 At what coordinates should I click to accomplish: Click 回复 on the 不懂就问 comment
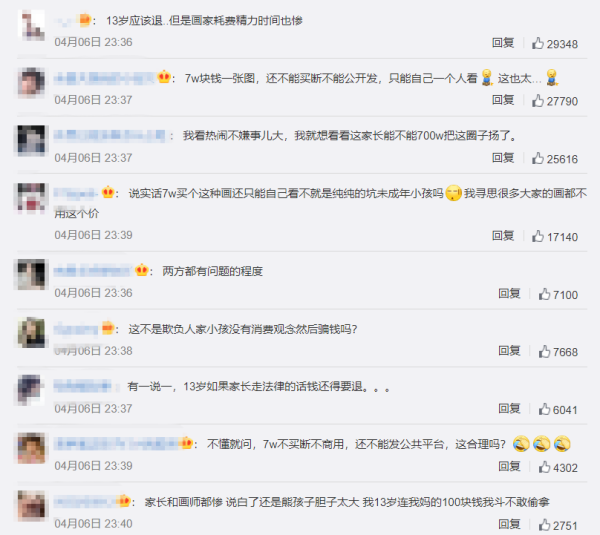click(509, 466)
